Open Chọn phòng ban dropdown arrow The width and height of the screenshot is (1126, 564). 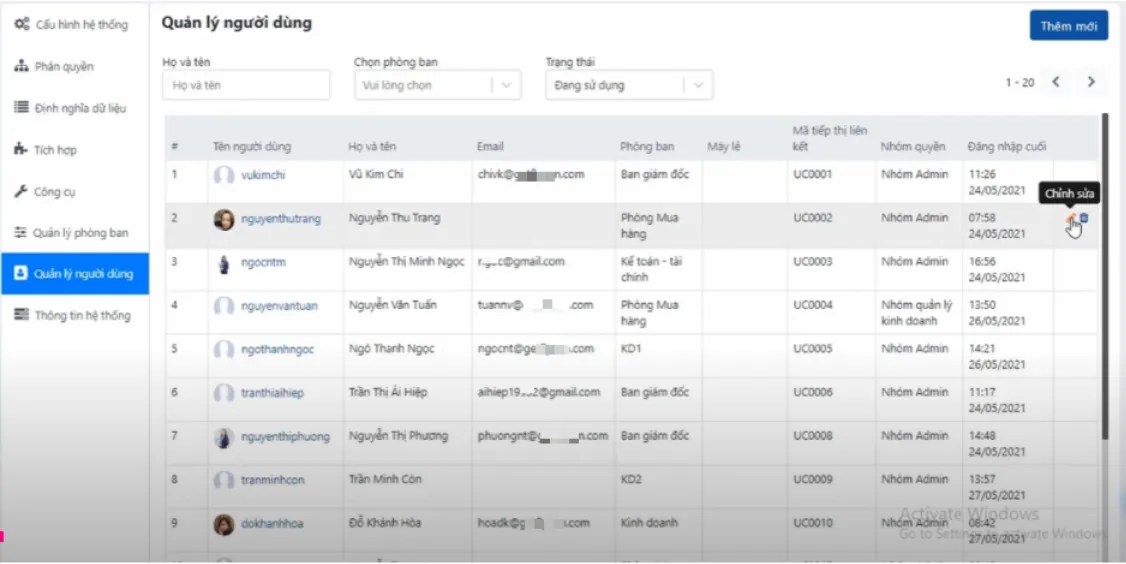pyautogui.click(x=506, y=85)
